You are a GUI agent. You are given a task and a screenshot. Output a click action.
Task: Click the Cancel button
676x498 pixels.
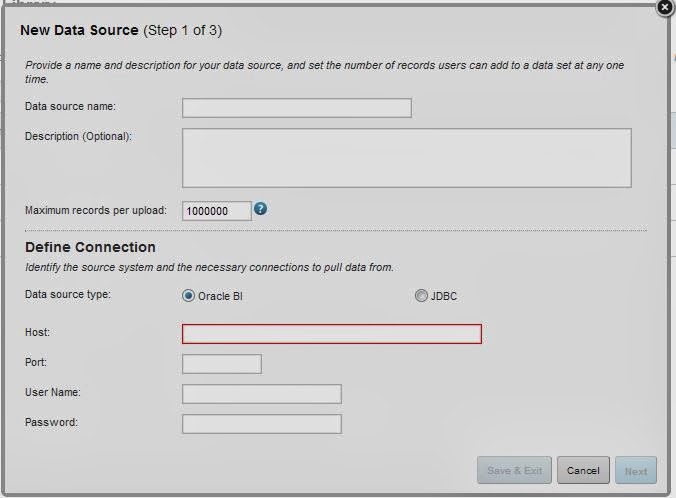pos(583,470)
